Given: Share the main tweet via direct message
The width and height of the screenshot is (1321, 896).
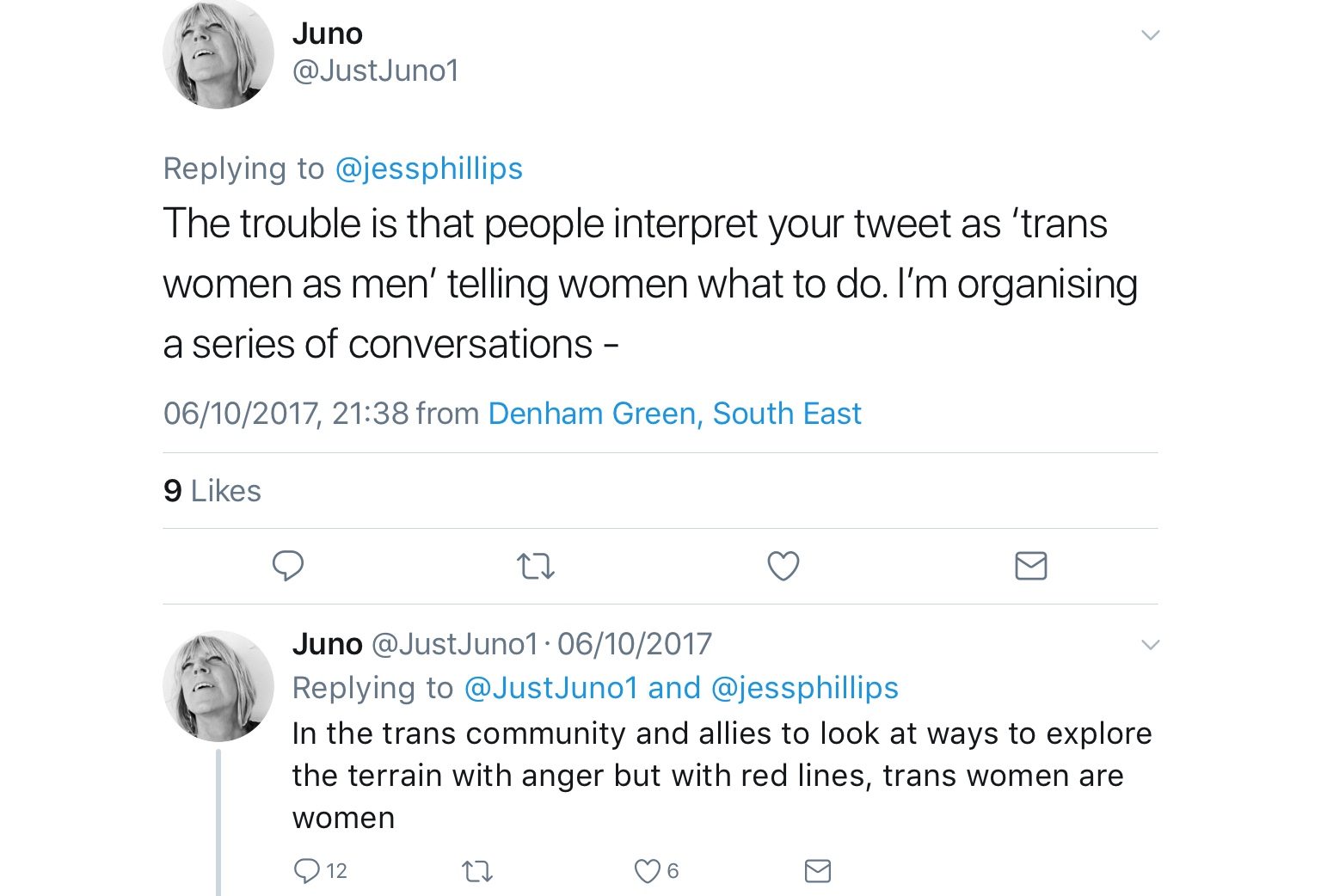Looking at the screenshot, I should [1030, 566].
